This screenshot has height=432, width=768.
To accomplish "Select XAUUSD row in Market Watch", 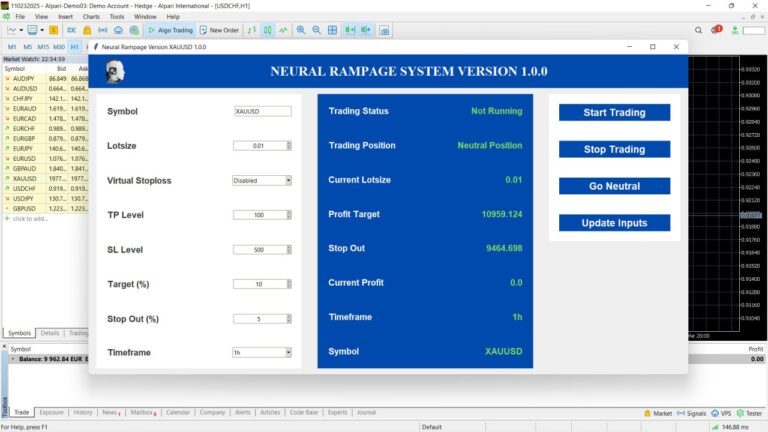I will coord(46,178).
